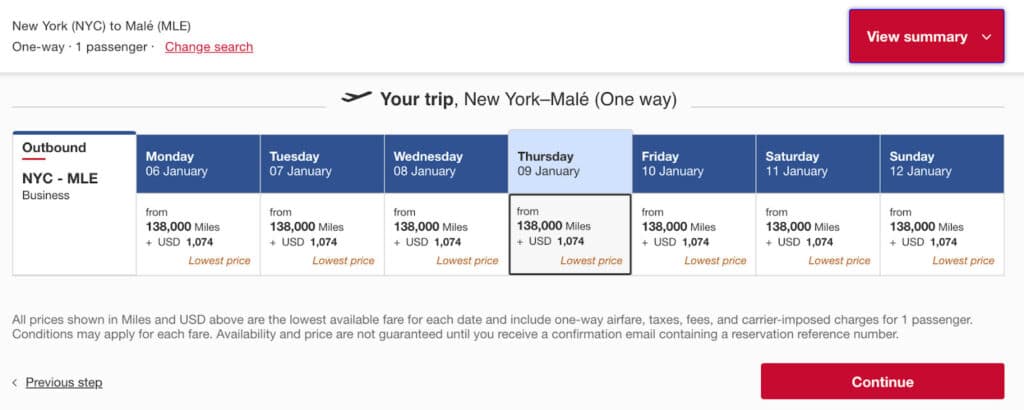Choose the Sunday 12 January tab

pos(942,163)
